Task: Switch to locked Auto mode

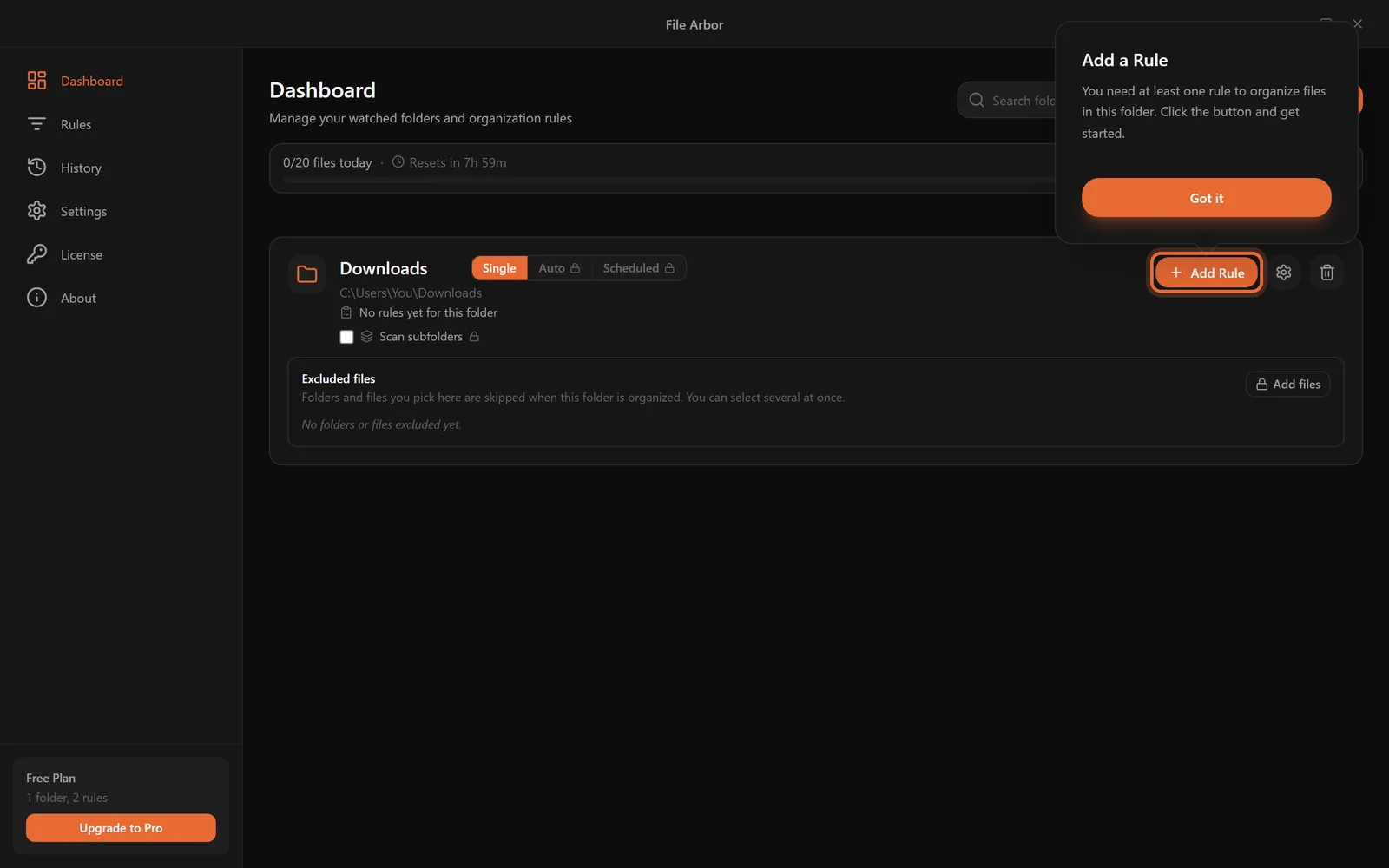Action: coord(559,268)
